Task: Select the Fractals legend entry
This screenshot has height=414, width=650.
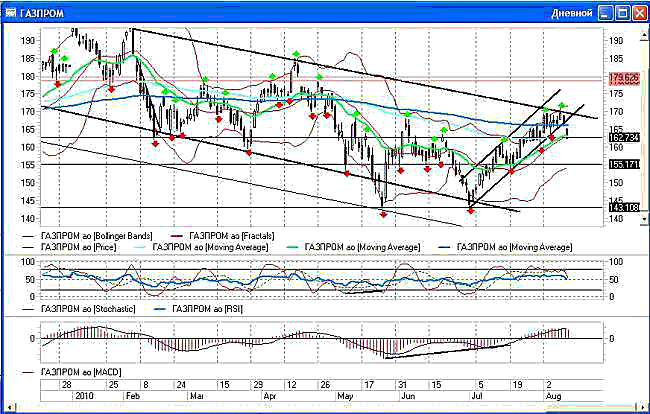Action: click(x=232, y=236)
